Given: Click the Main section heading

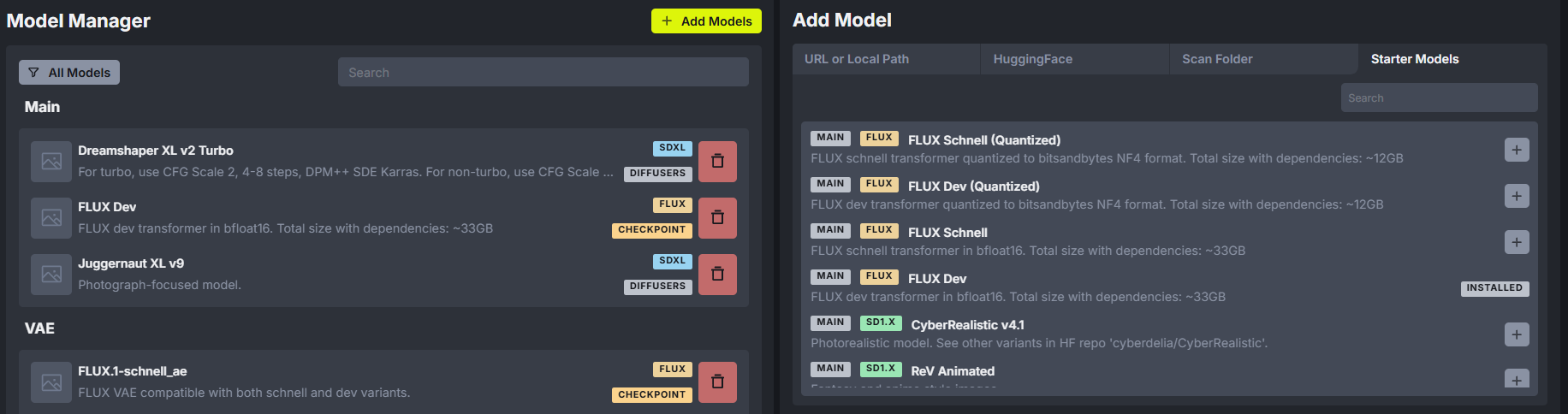Looking at the screenshot, I should [x=42, y=107].
